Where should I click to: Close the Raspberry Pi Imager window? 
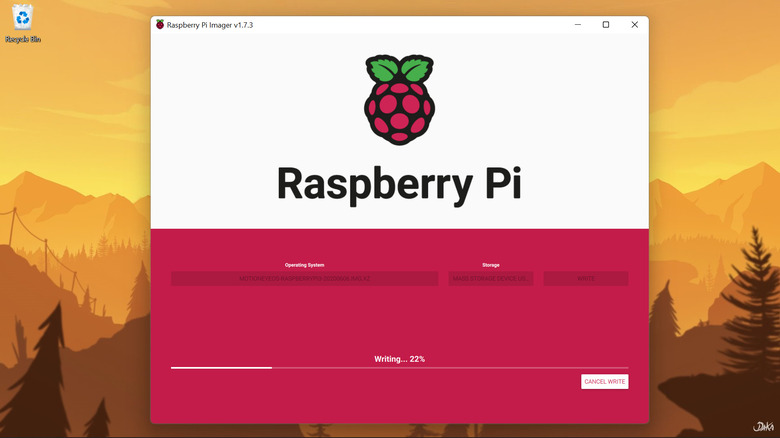634,24
